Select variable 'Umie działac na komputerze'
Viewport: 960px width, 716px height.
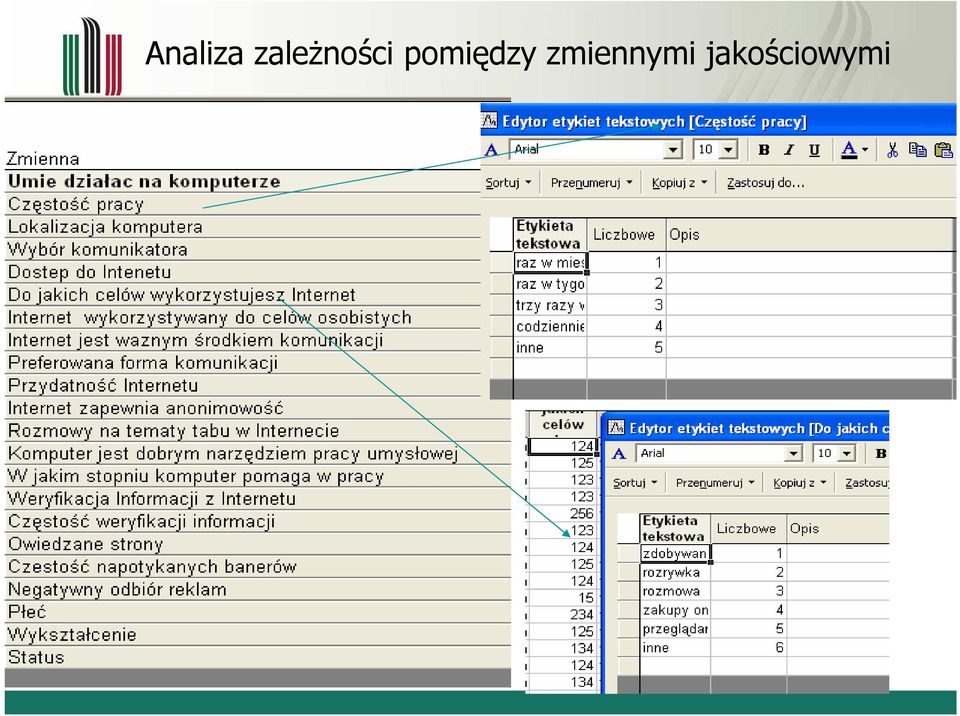click(243, 181)
